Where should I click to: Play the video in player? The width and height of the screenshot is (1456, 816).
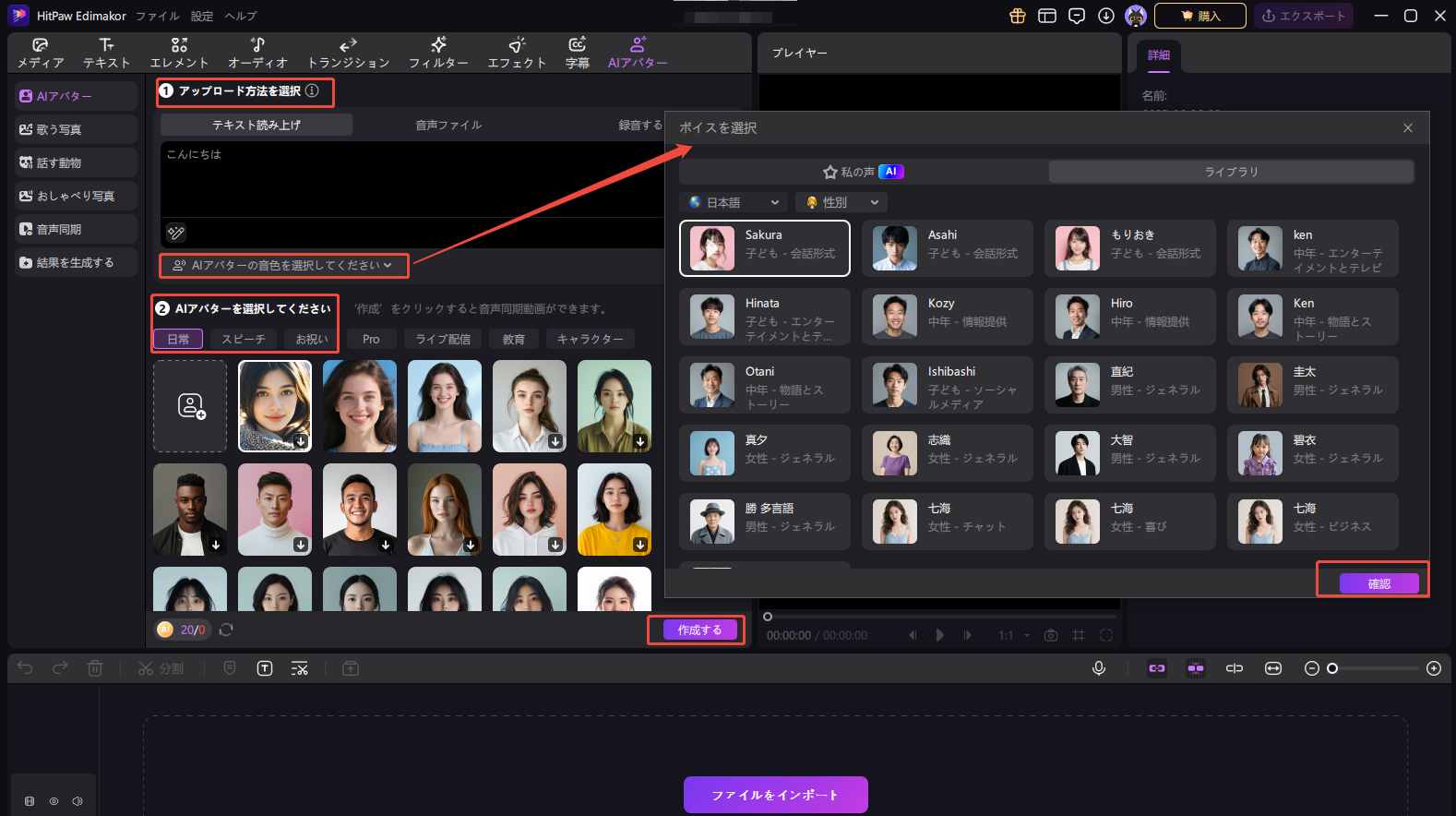939,635
